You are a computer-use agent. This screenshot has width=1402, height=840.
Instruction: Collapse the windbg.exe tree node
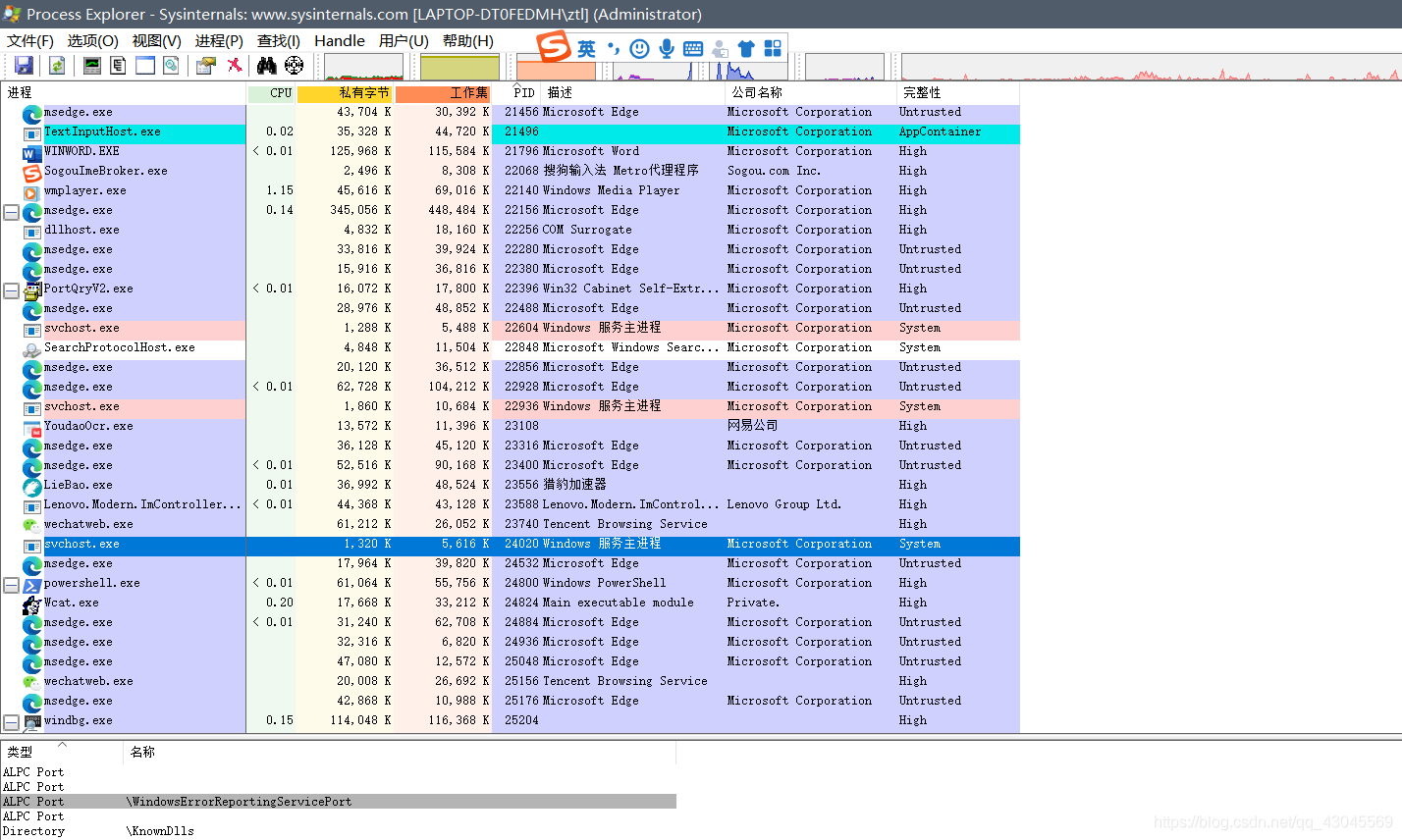[11, 721]
